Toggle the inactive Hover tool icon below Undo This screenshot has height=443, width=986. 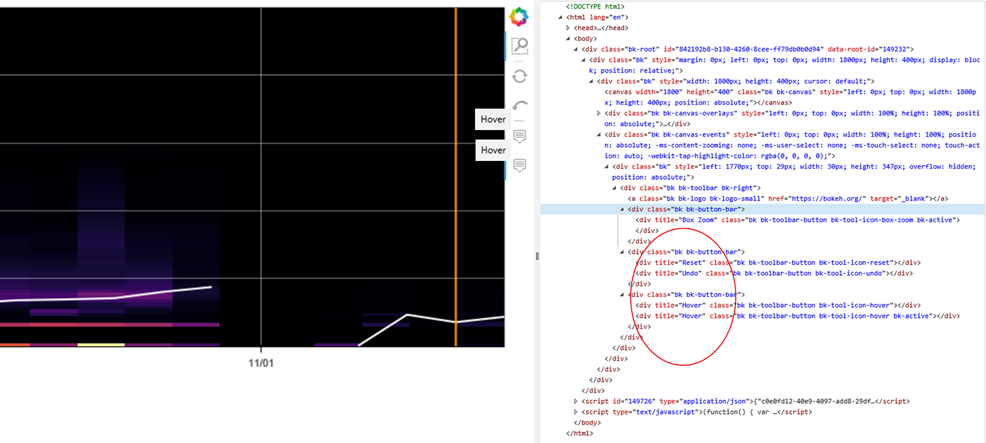(x=519, y=136)
